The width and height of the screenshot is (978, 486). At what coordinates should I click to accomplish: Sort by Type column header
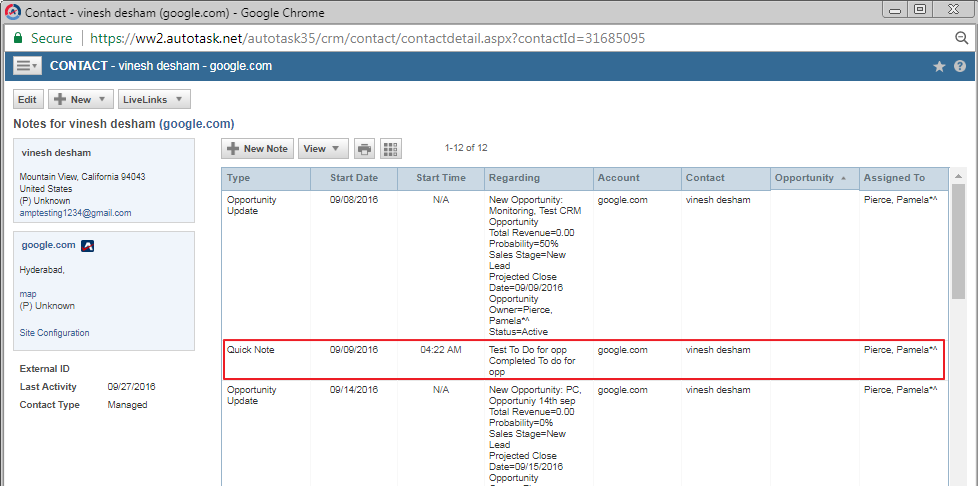[266, 178]
